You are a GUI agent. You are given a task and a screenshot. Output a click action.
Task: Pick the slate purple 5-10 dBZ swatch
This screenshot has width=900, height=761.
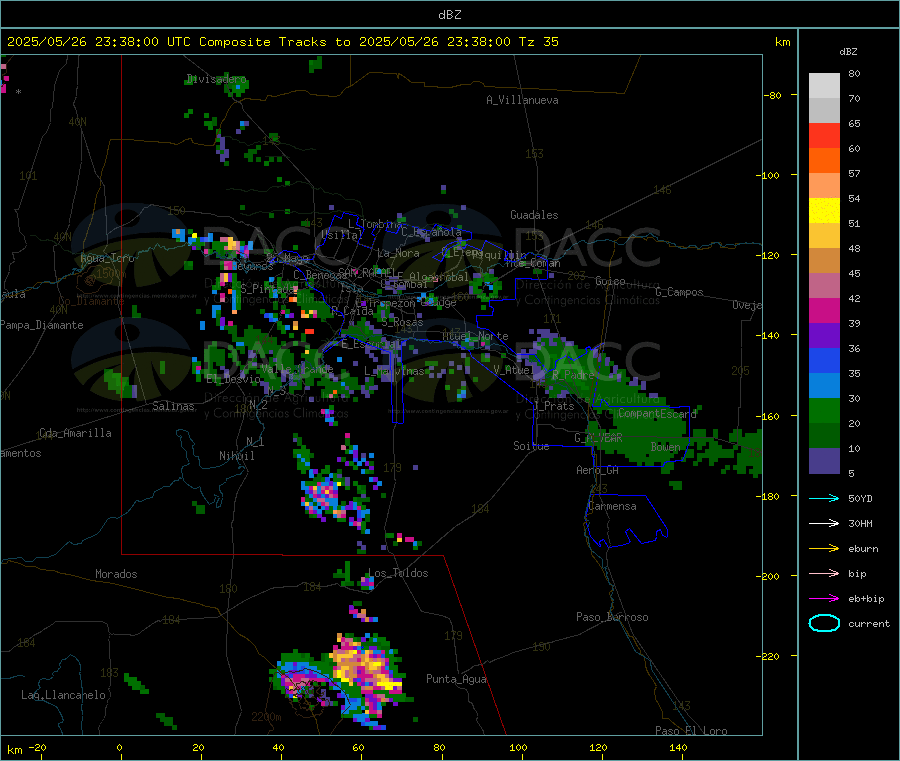(824, 461)
